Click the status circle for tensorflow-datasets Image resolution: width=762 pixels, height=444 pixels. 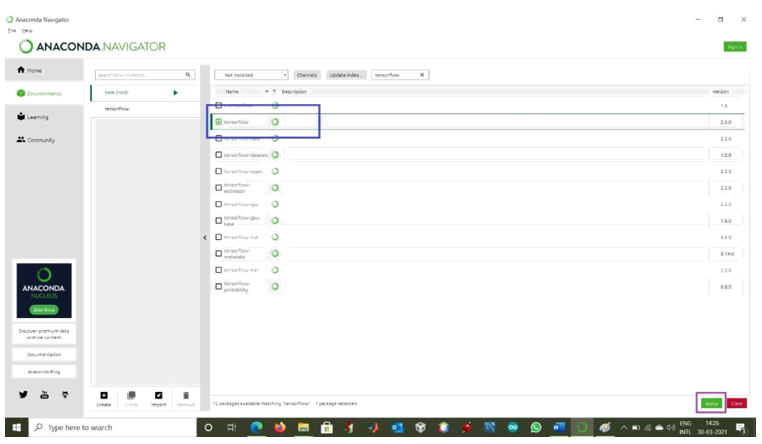(275, 155)
